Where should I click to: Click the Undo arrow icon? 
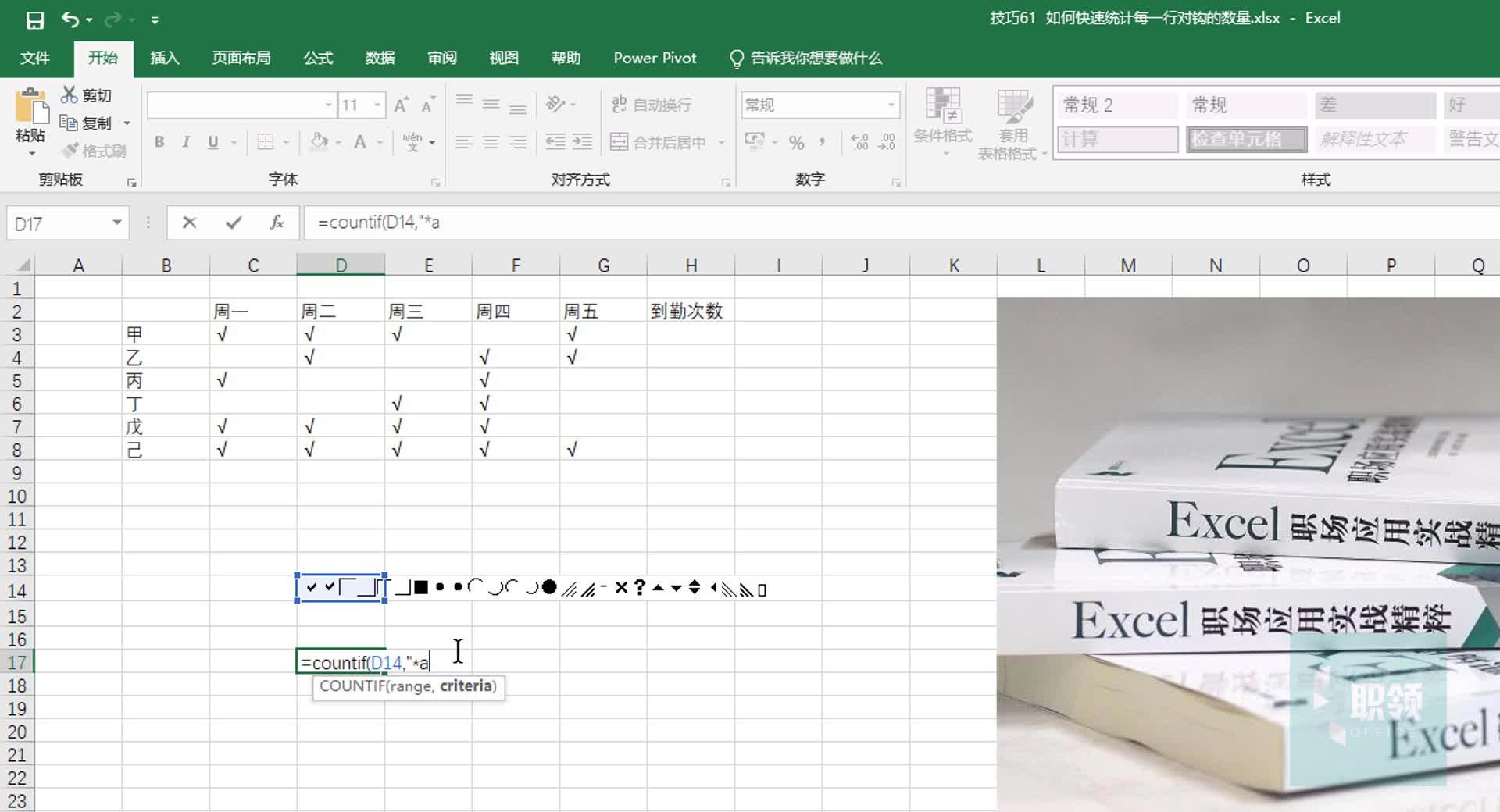pyautogui.click(x=70, y=20)
